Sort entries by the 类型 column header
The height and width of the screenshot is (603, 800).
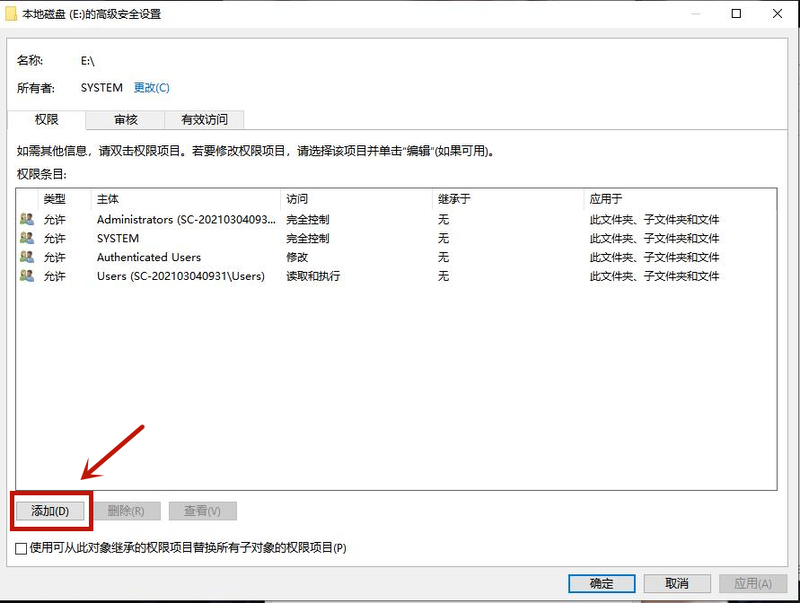(55, 199)
